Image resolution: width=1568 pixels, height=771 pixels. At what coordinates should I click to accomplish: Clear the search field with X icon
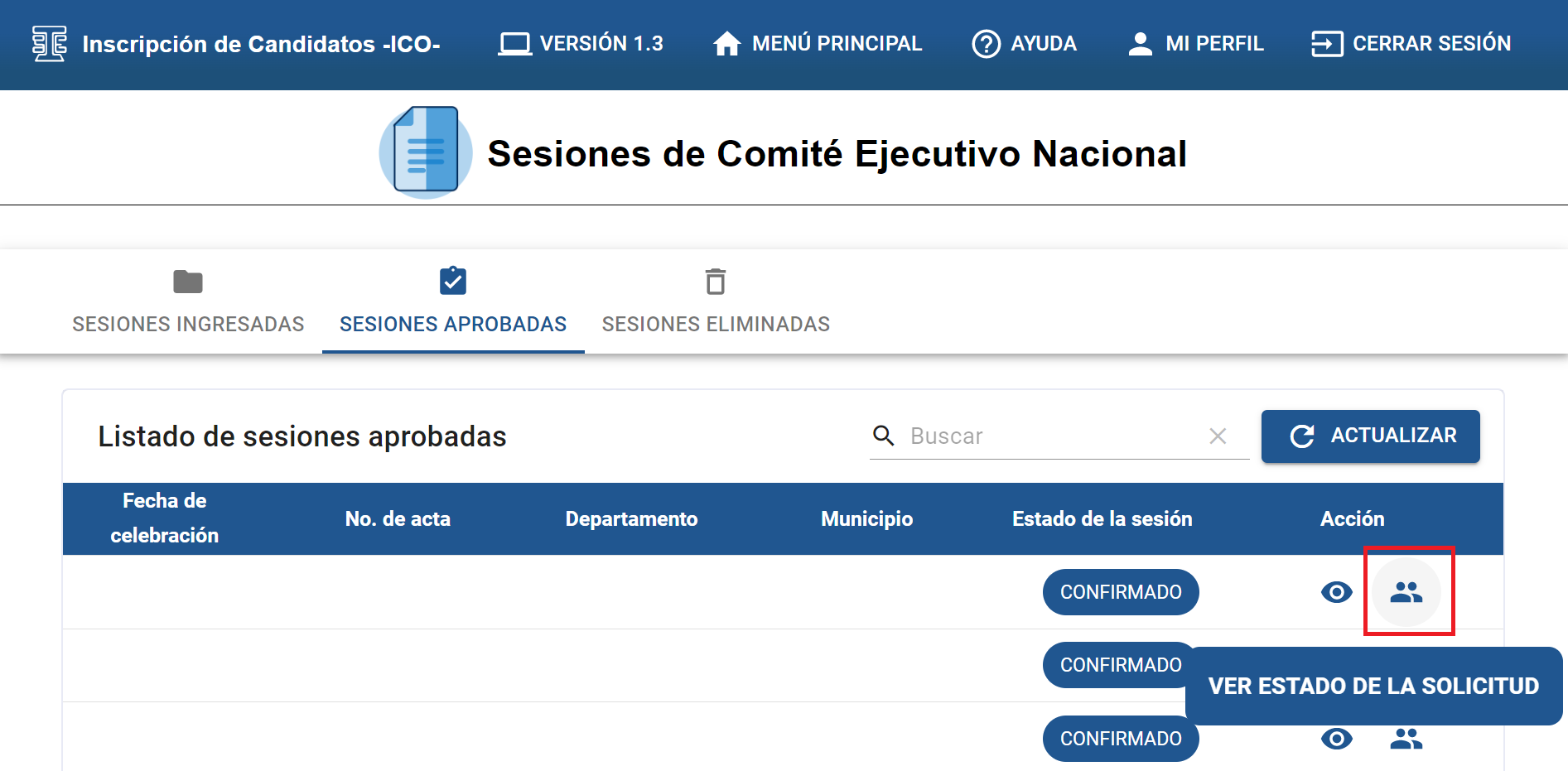pos(1217,436)
